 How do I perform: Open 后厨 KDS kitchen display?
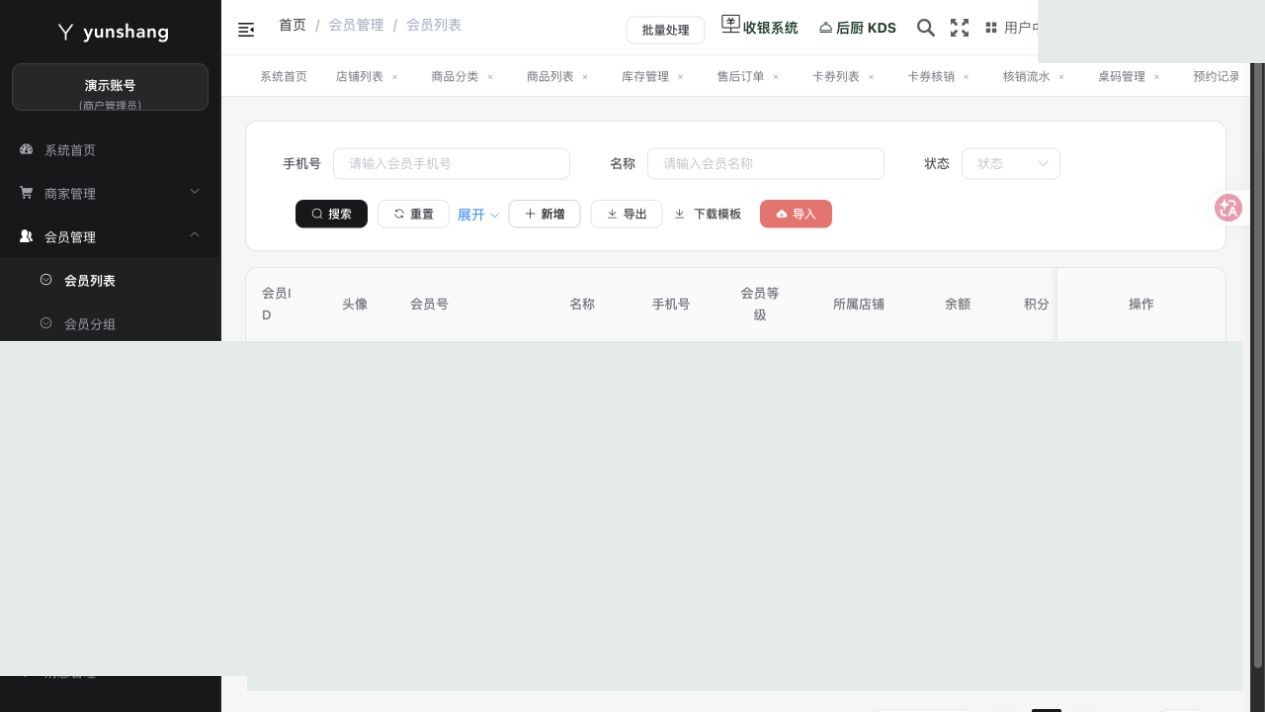click(858, 28)
